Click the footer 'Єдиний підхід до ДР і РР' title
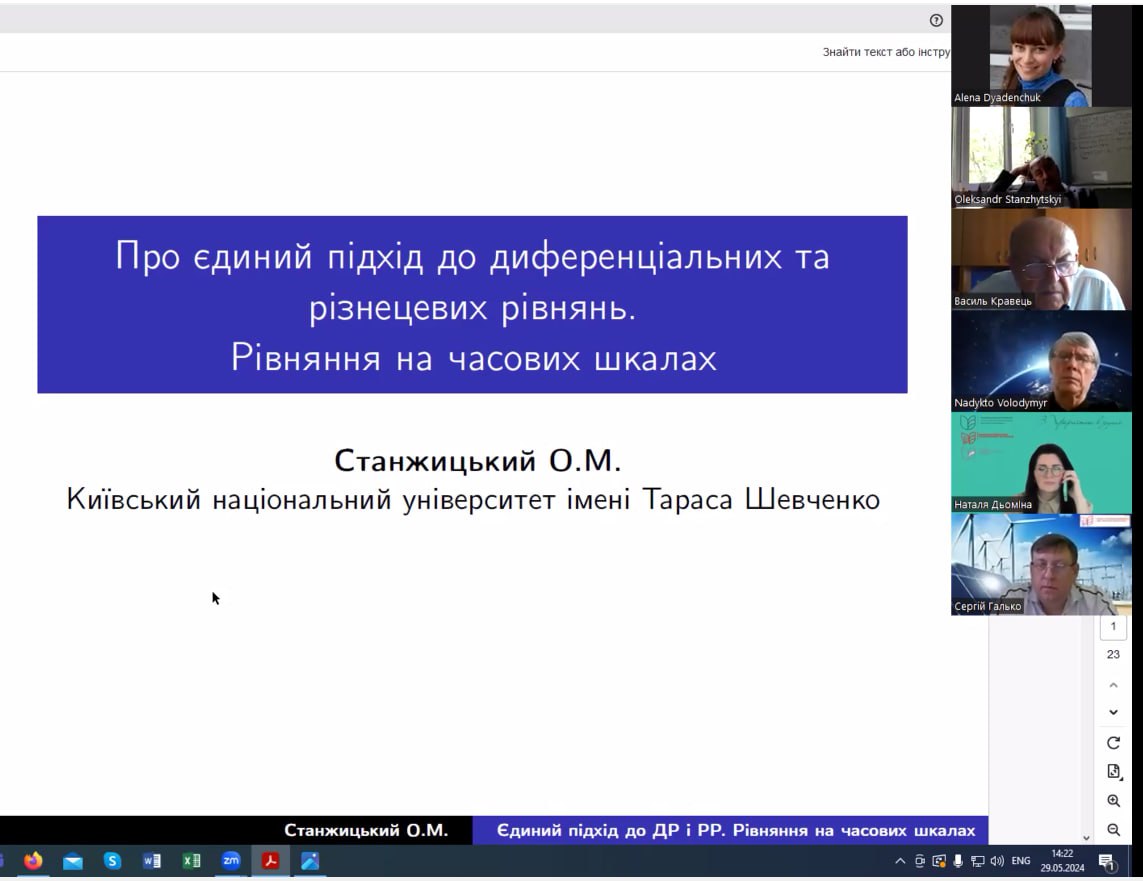The image size is (1143, 881). pos(736,831)
